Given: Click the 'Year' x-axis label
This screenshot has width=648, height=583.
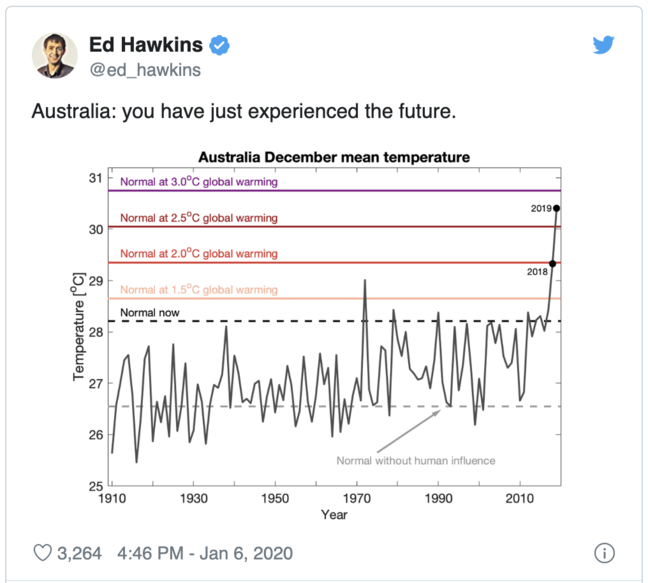Looking at the screenshot, I should point(334,514).
